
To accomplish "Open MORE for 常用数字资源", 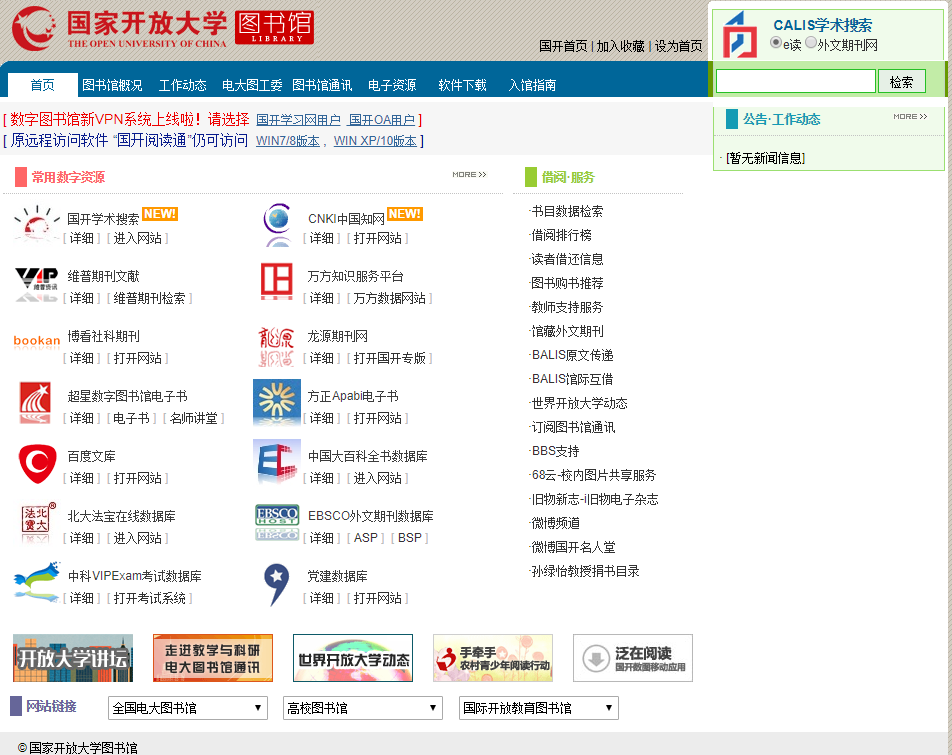I will (469, 175).
